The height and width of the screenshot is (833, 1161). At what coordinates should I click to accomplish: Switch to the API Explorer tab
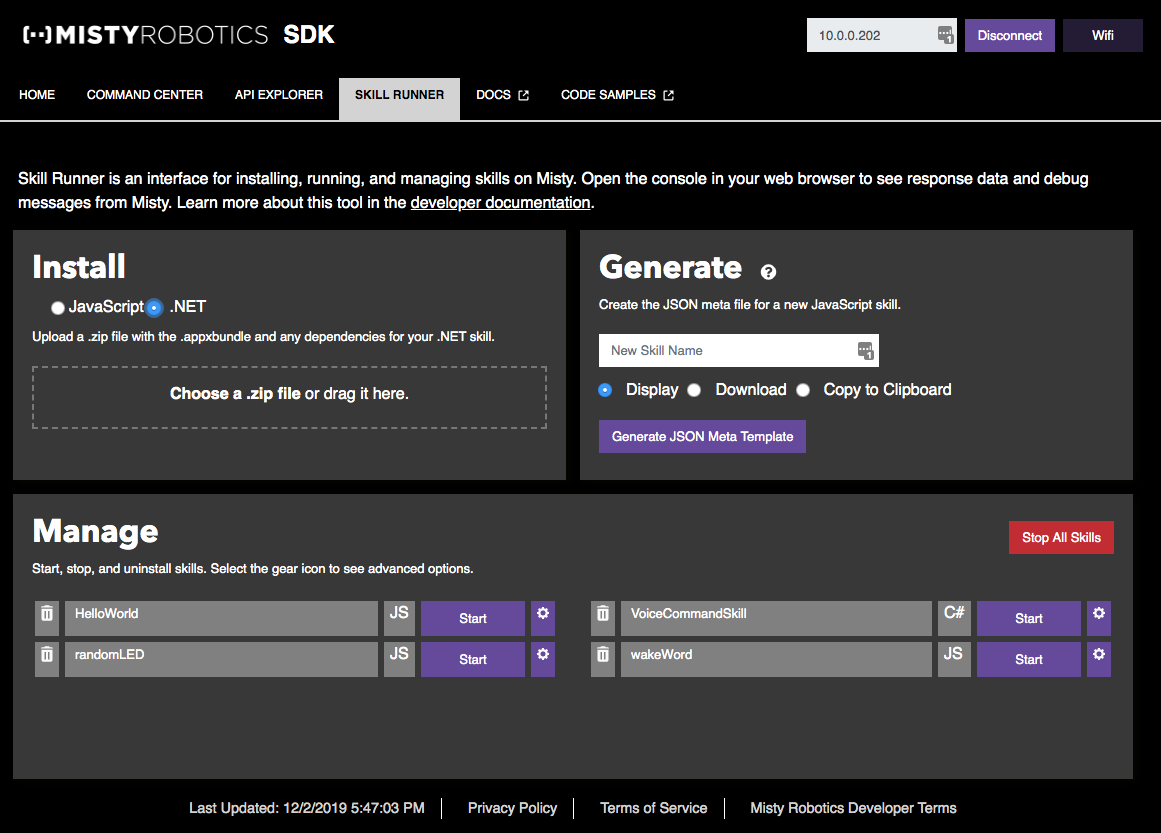click(278, 94)
